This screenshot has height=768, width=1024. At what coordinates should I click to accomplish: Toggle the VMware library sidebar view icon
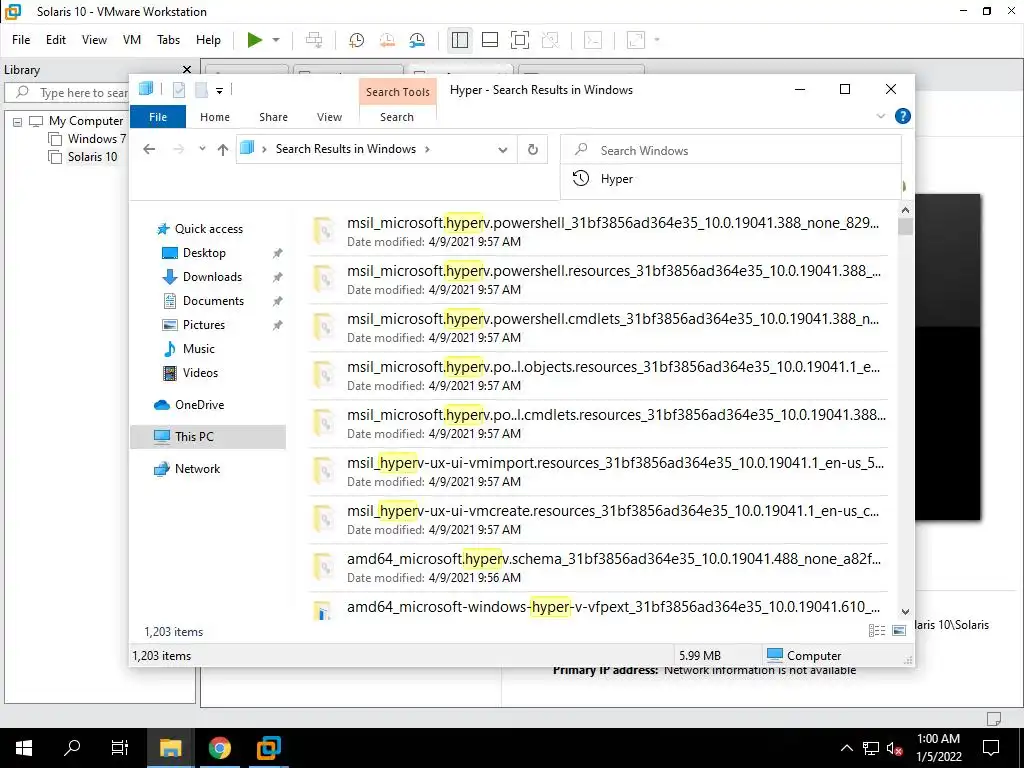460,40
